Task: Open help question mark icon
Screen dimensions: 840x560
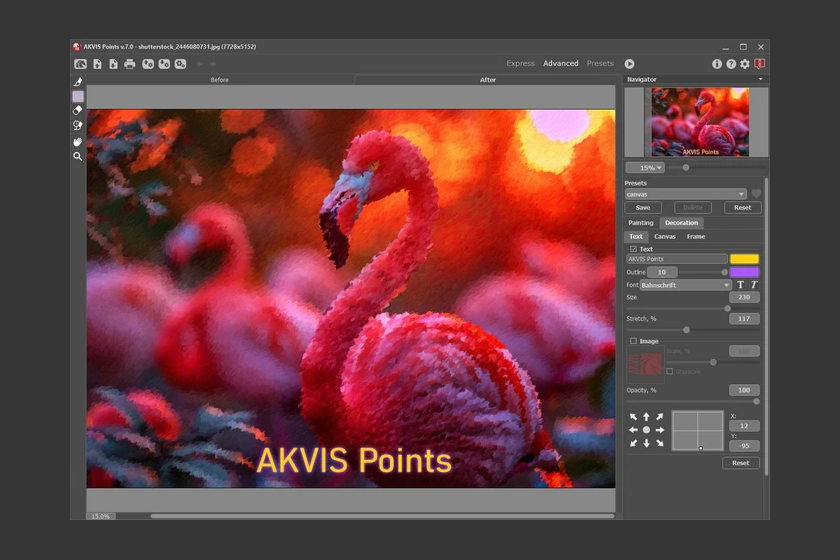Action: point(731,64)
